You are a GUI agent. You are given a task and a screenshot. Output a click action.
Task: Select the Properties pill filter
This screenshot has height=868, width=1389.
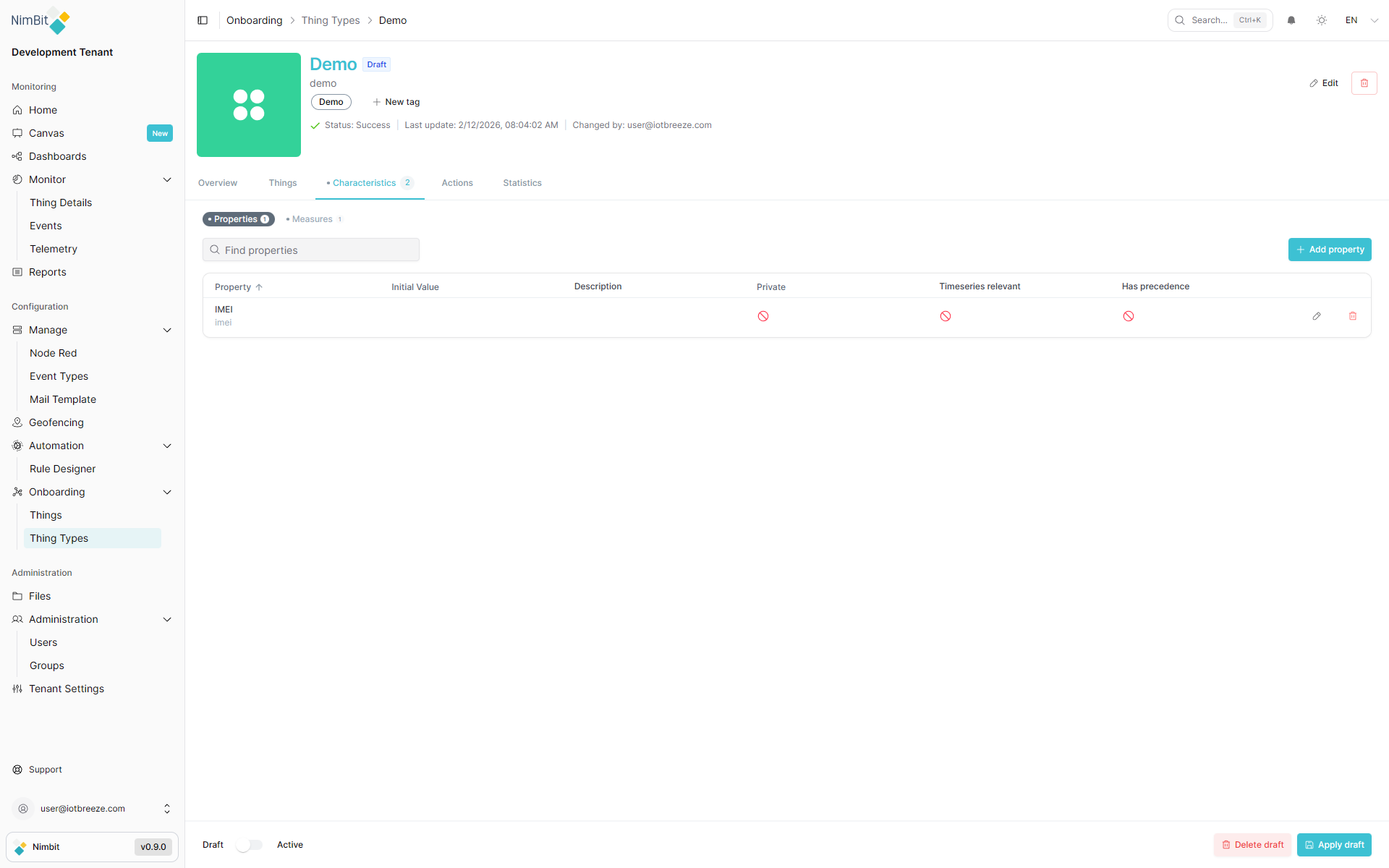point(238,219)
